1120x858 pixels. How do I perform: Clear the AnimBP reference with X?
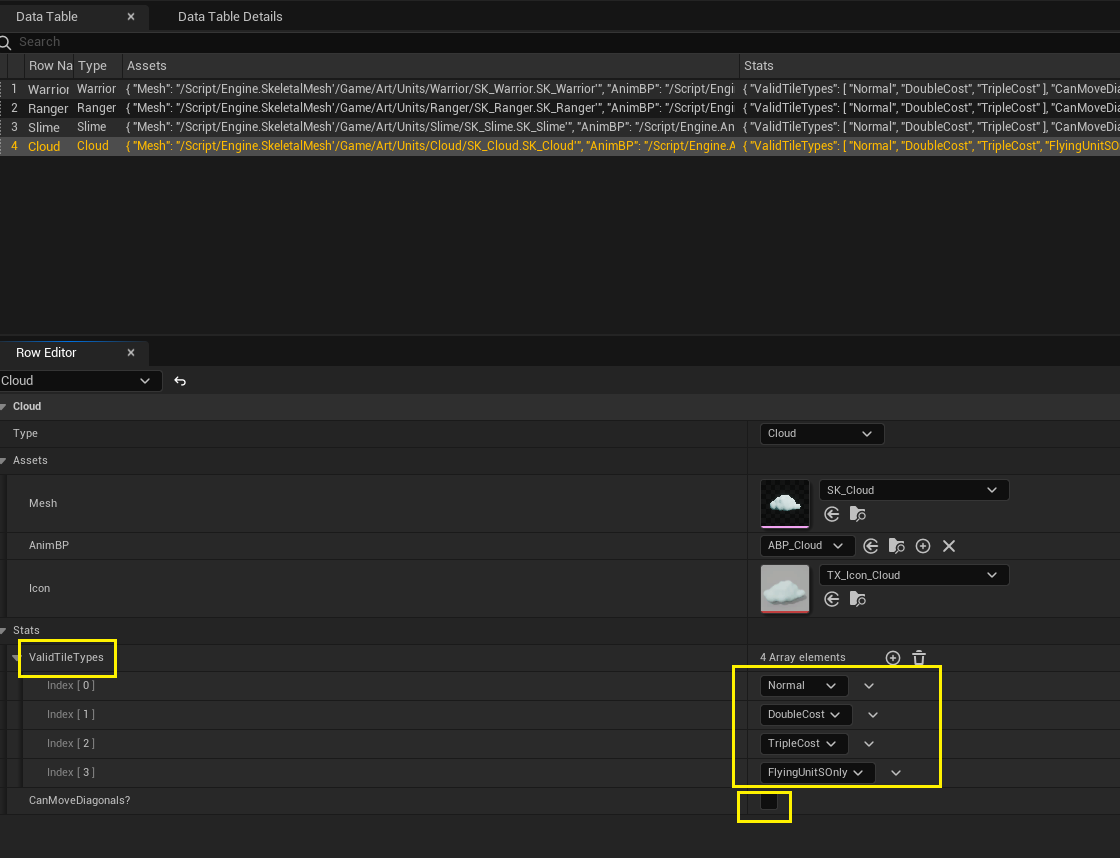(x=949, y=547)
